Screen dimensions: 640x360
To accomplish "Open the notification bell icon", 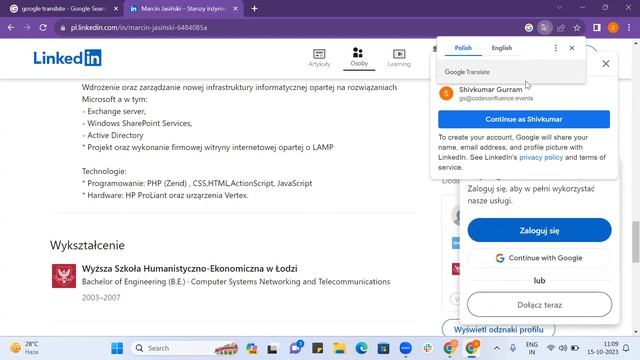I will pyautogui.click(x=626, y=348).
